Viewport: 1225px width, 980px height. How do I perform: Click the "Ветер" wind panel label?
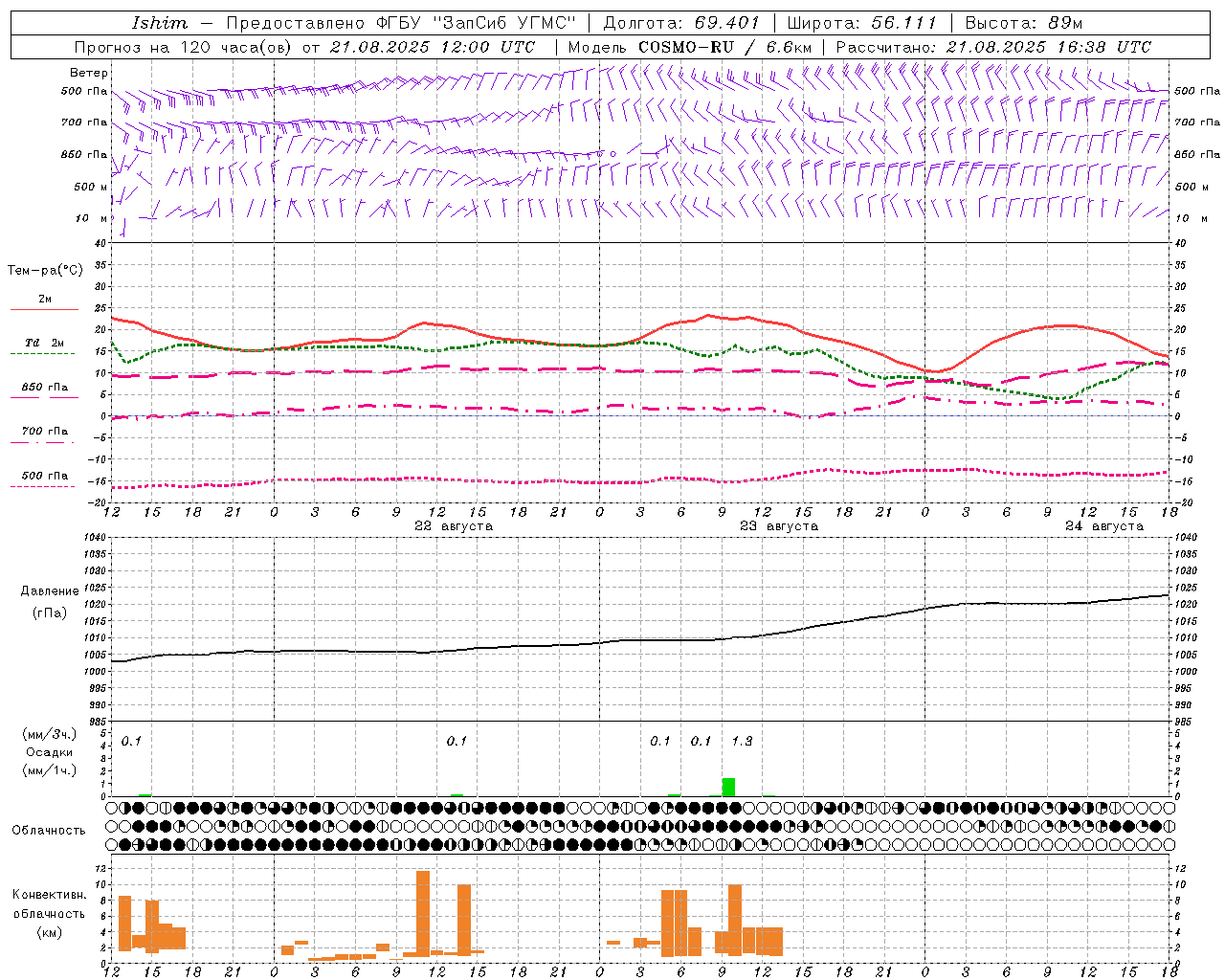(x=89, y=73)
